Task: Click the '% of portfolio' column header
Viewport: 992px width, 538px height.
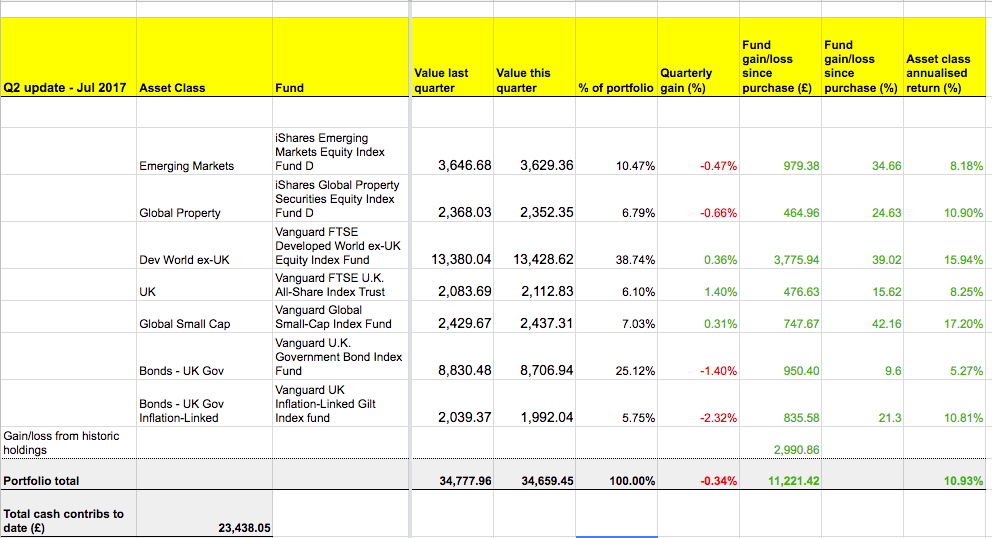Action: coord(616,88)
